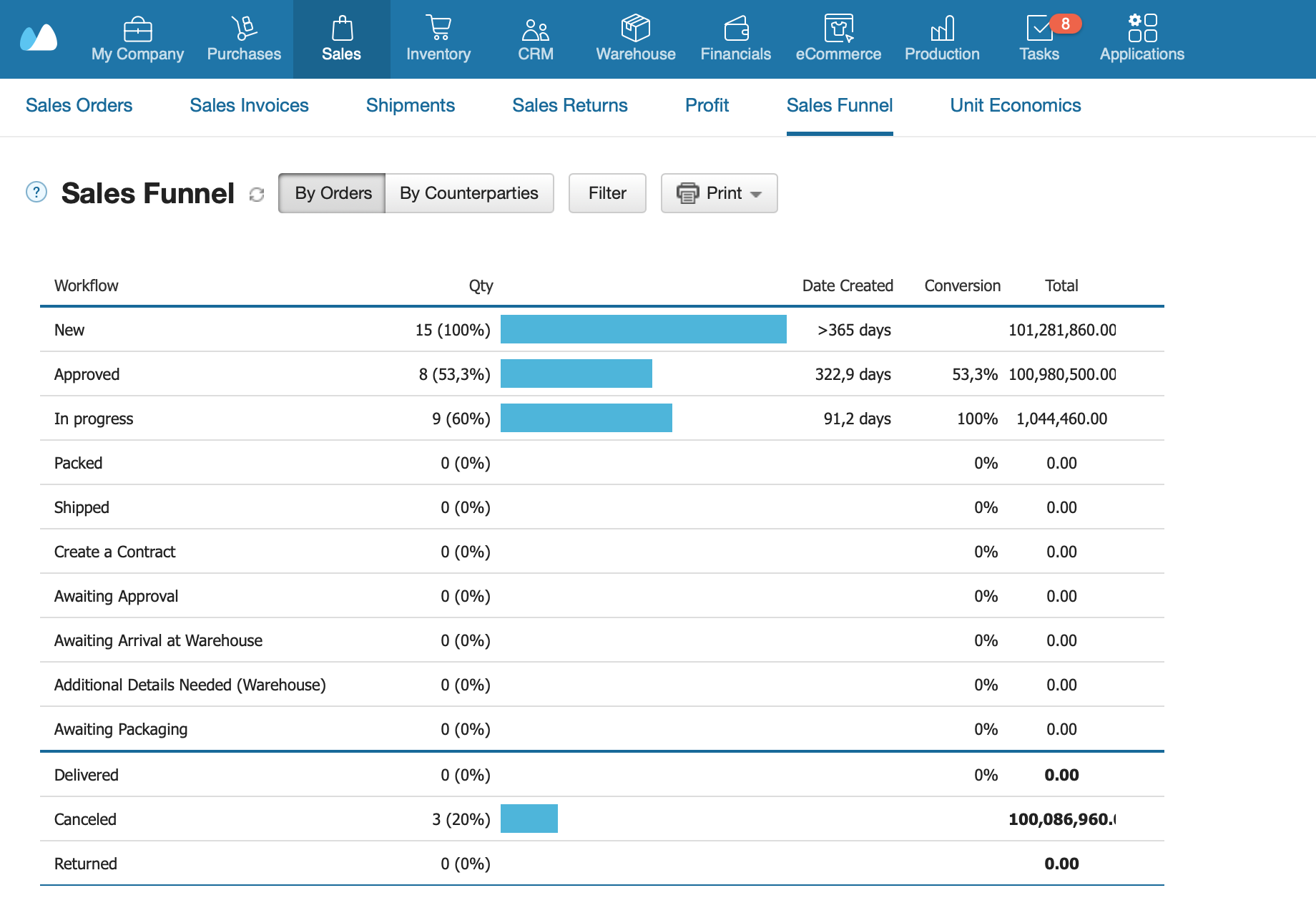Click the printer icon on Print button
Screen dimensions: 1316x923
click(x=688, y=193)
